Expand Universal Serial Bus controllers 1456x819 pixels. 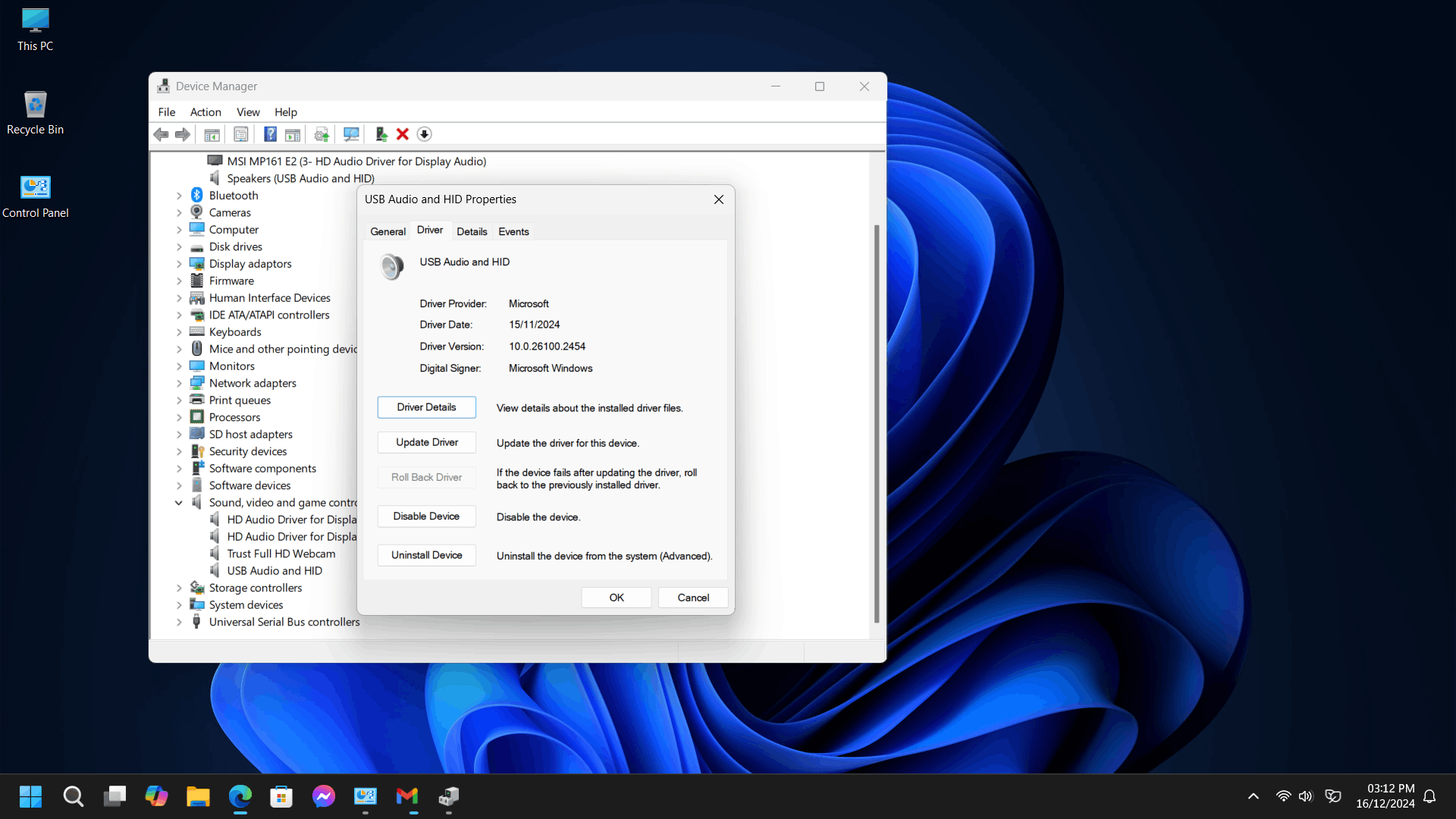tap(179, 623)
